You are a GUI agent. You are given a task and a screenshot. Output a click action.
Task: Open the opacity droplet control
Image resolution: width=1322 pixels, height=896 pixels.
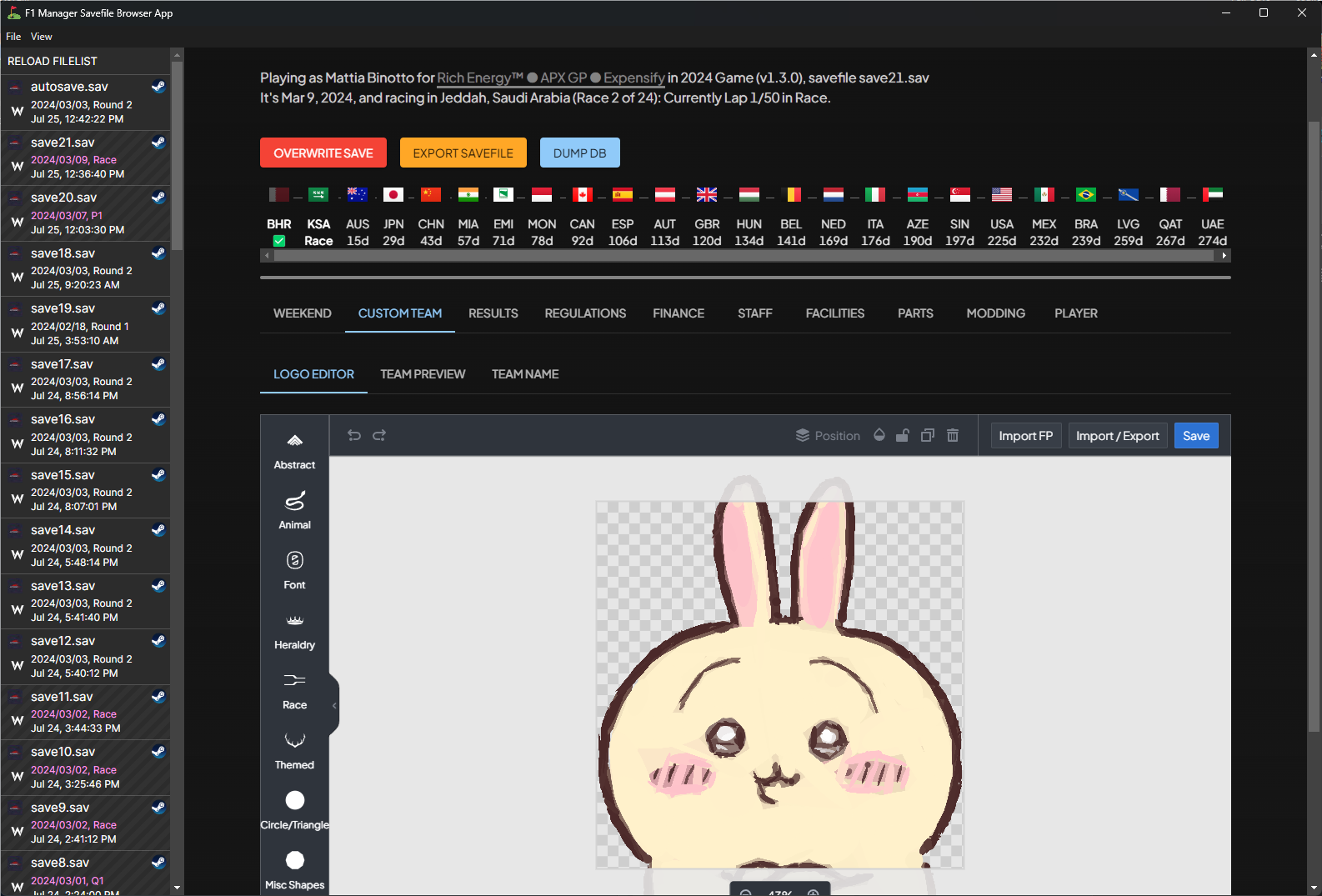click(x=879, y=435)
